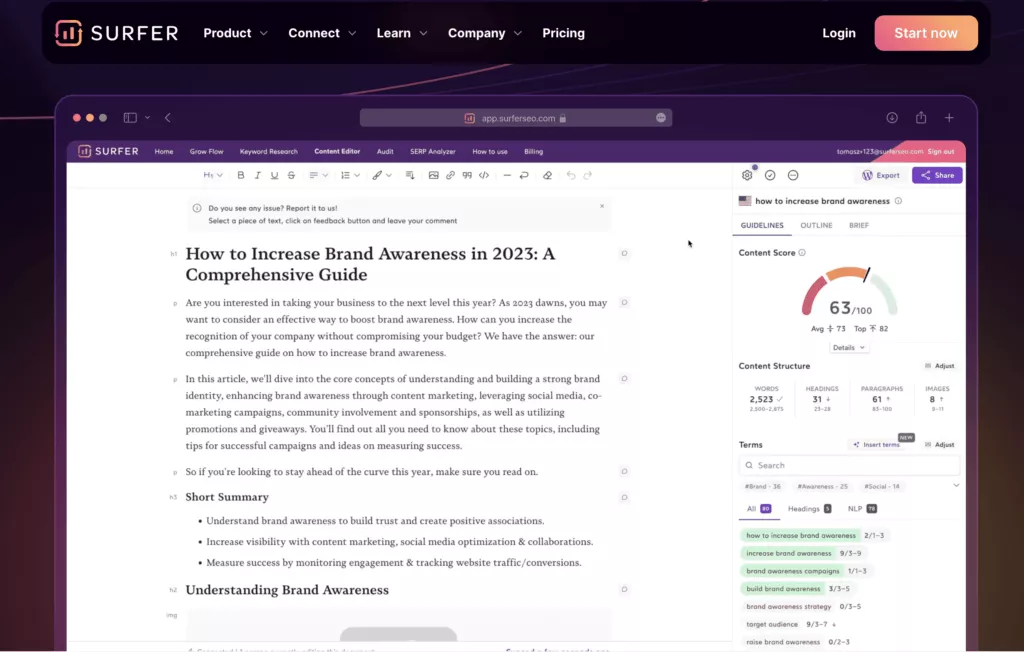Click the insert link icon
This screenshot has height=652, width=1024.
click(450, 175)
